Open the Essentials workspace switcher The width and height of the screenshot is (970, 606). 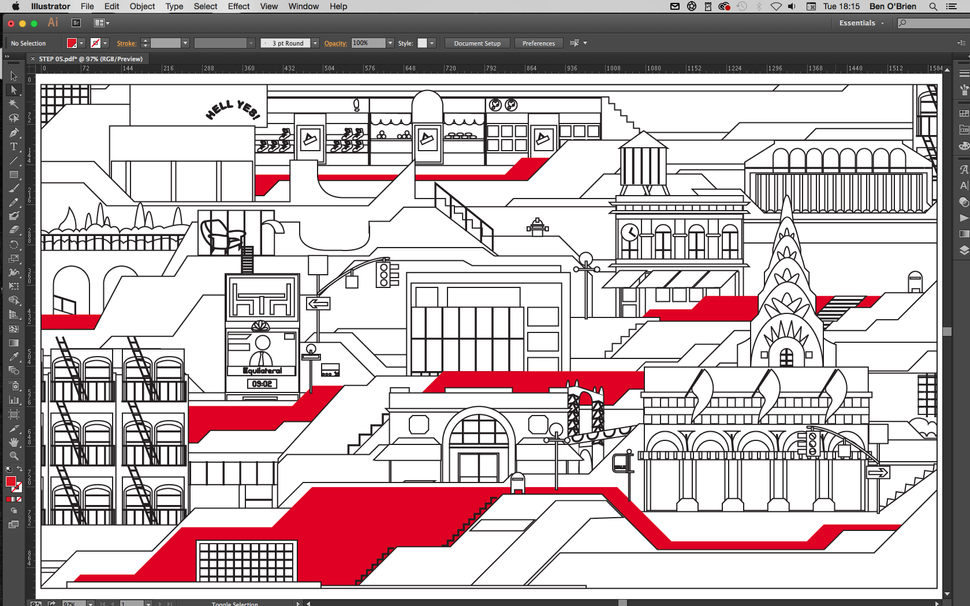858,22
